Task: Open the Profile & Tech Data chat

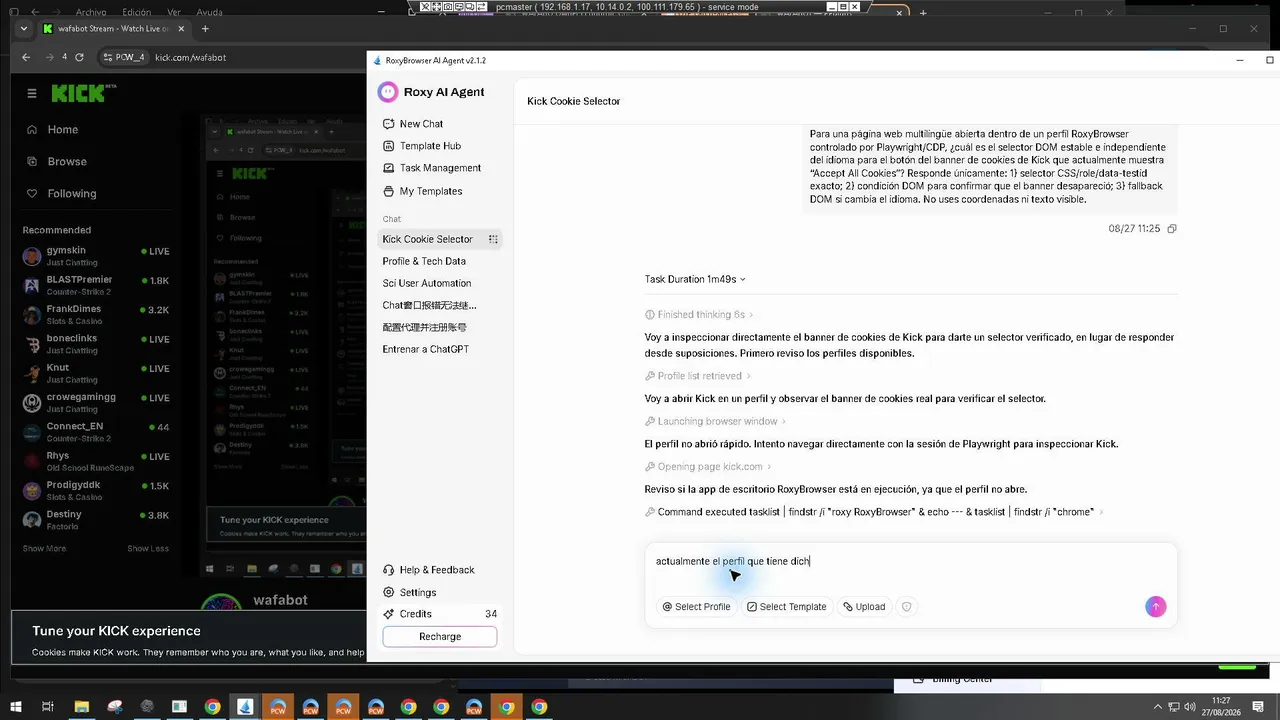Action: click(x=424, y=261)
